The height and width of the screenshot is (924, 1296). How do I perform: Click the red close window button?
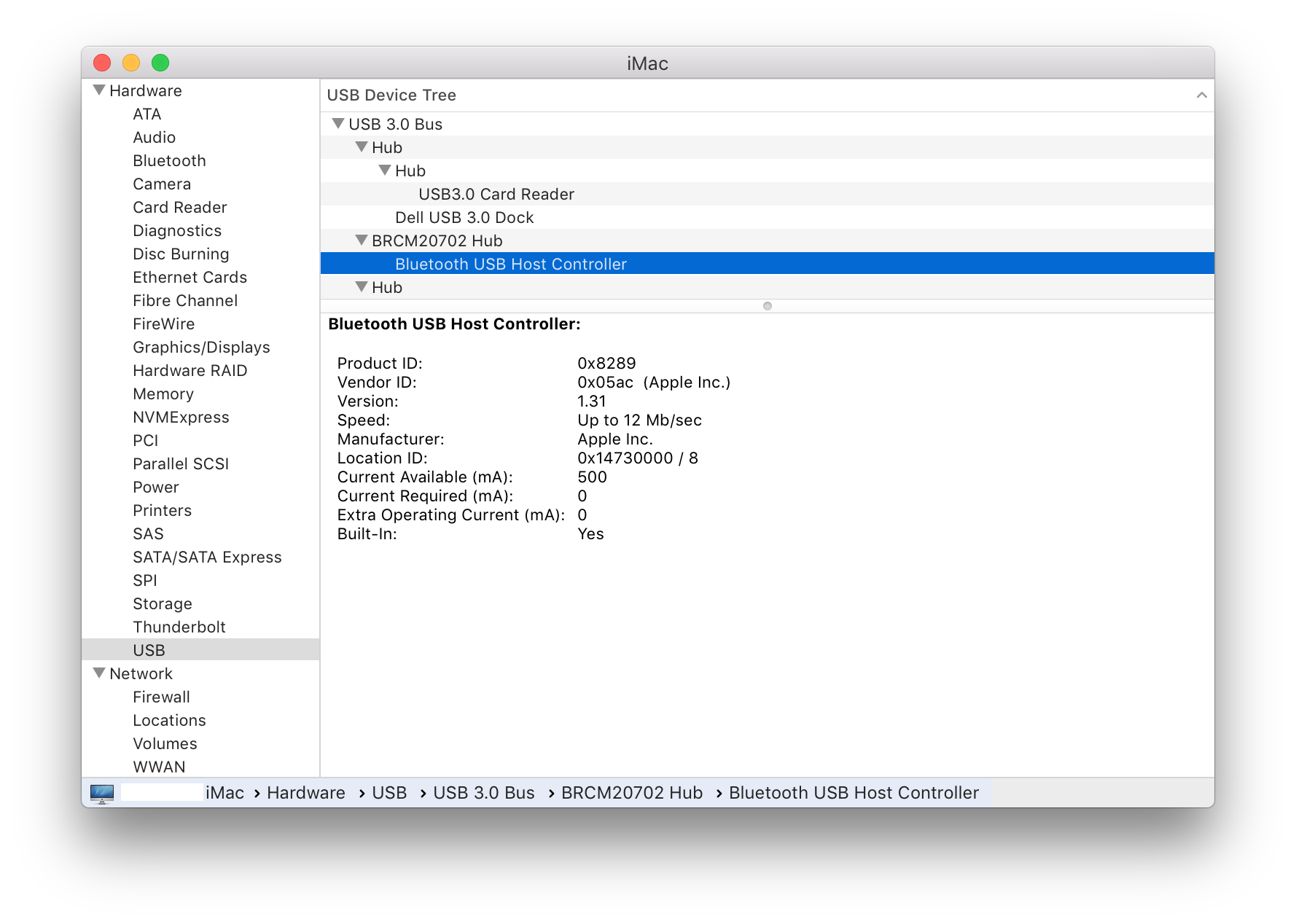(x=102, y=63)
